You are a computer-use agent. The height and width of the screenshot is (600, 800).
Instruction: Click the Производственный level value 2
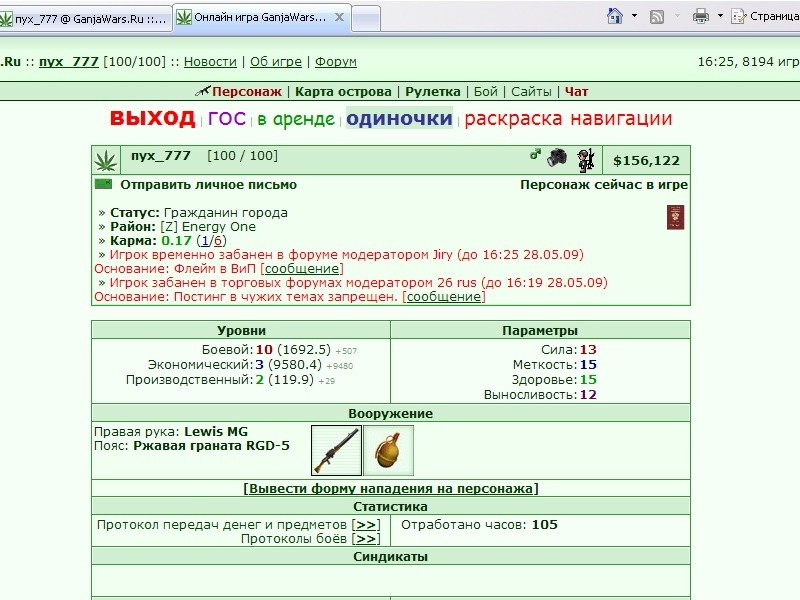[x=260, y=380]
